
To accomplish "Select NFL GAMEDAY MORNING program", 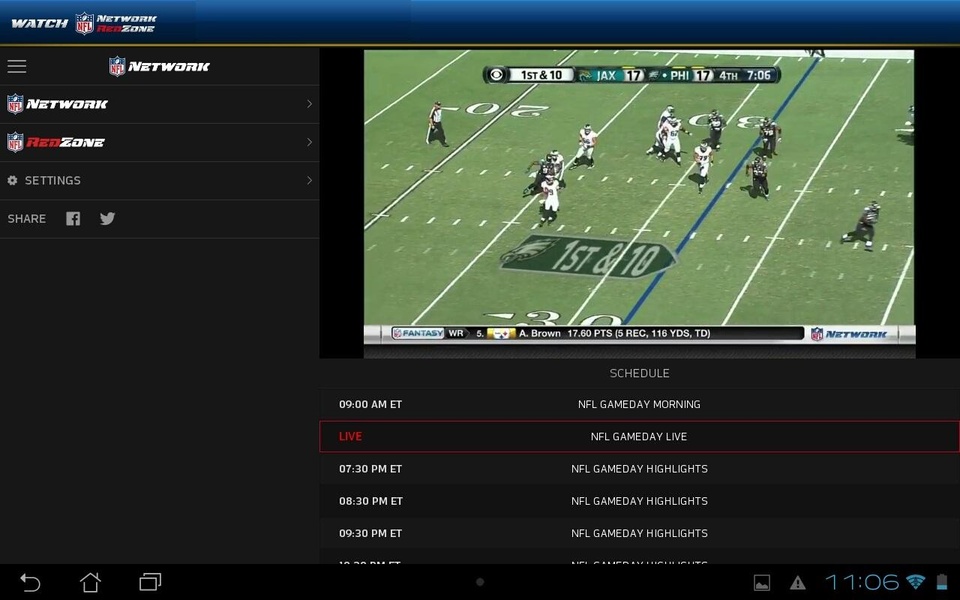I will pos(639,404).
